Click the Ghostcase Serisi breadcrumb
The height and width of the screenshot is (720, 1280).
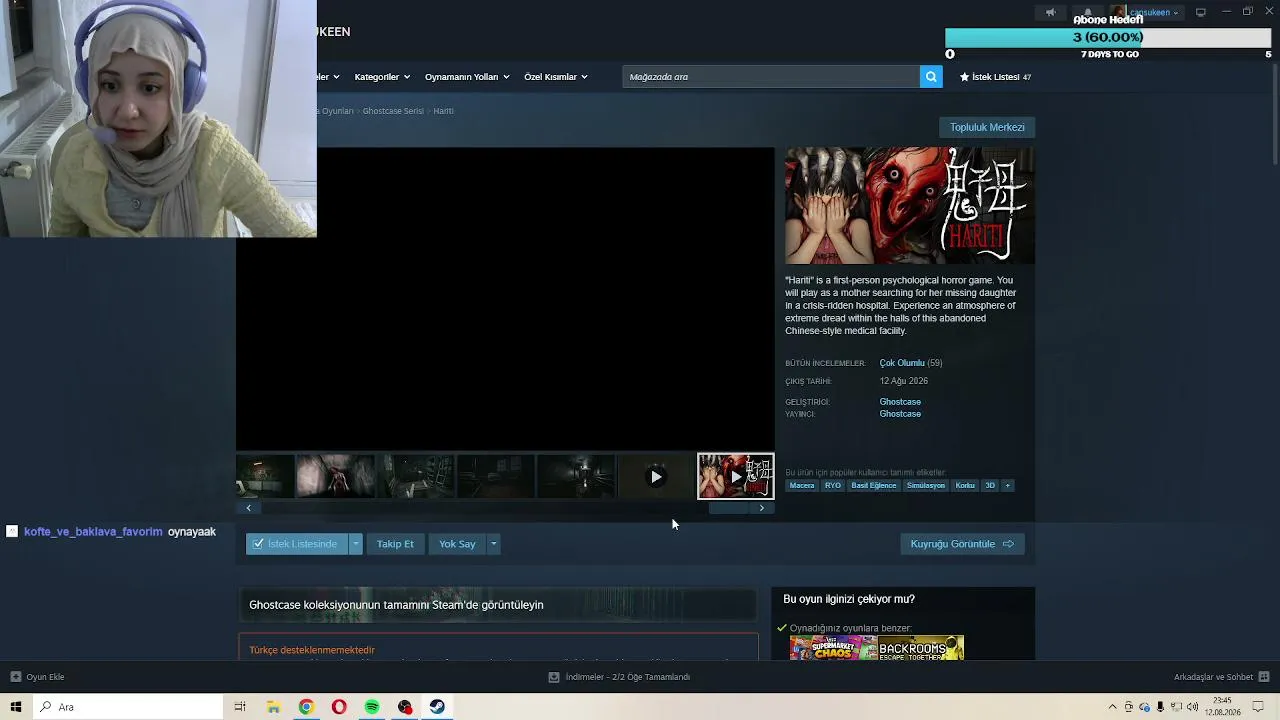tap(393, 111)
